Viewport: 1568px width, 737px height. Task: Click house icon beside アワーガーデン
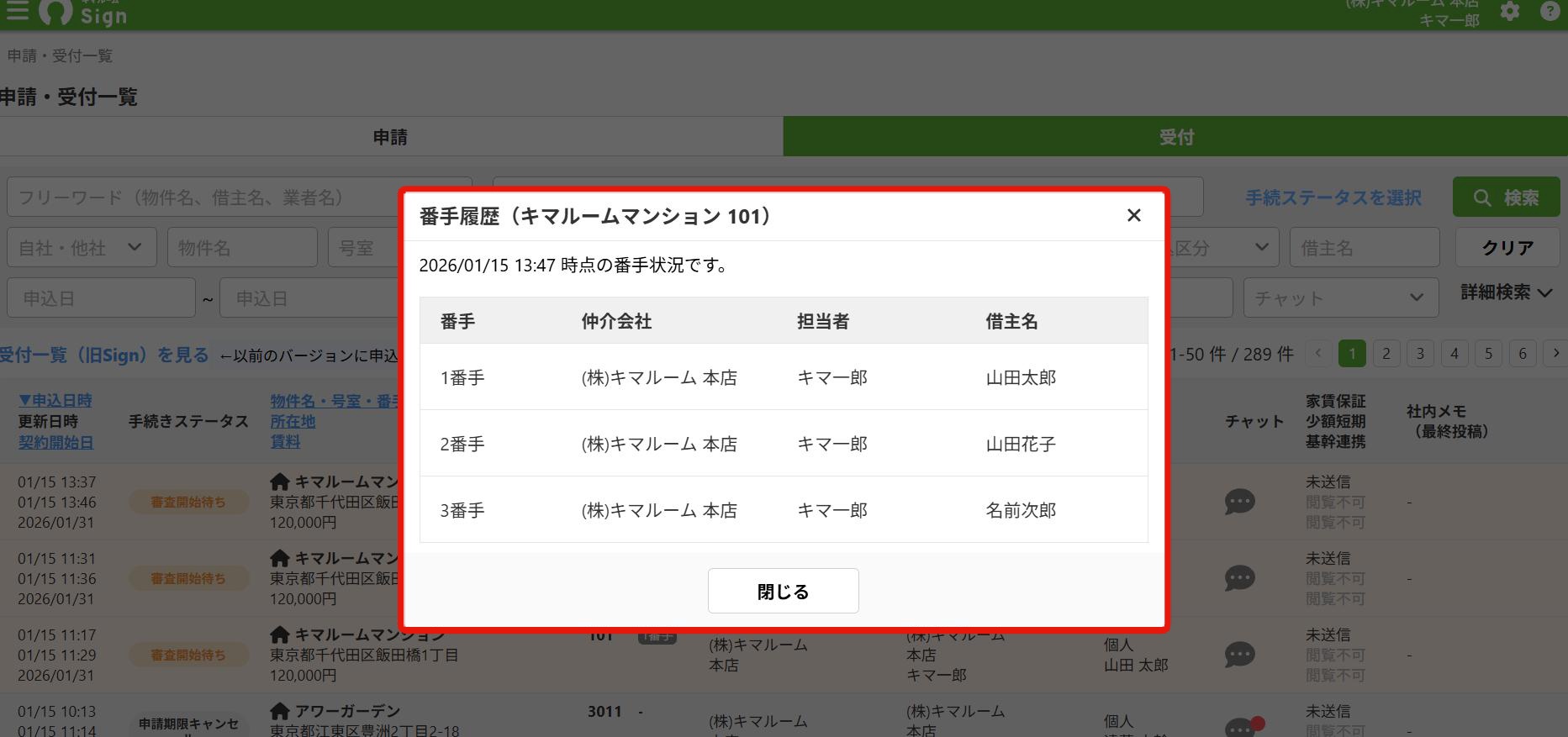(x=280, y=712)
